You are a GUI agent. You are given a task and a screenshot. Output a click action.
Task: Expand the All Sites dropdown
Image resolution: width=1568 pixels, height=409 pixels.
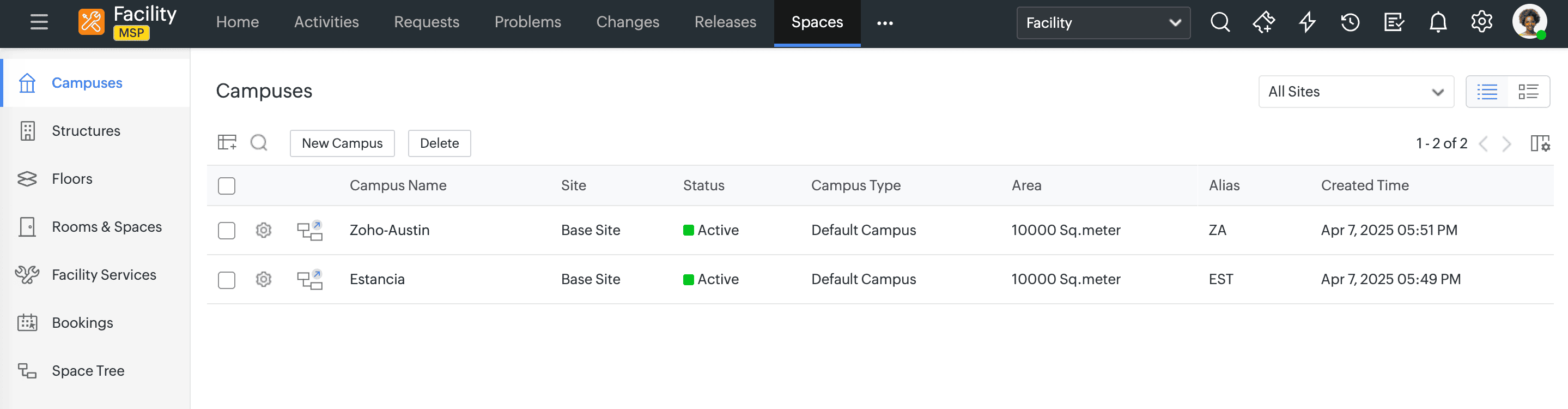pyautogui.click(x=1356, y=92)
